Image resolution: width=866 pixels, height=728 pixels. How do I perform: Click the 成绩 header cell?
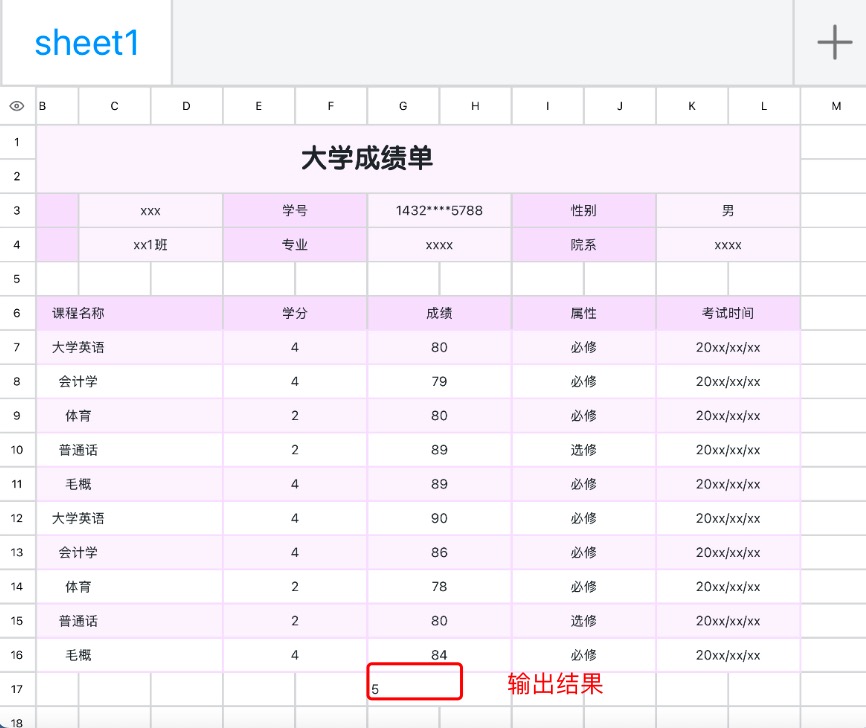[x=440, y=313]
